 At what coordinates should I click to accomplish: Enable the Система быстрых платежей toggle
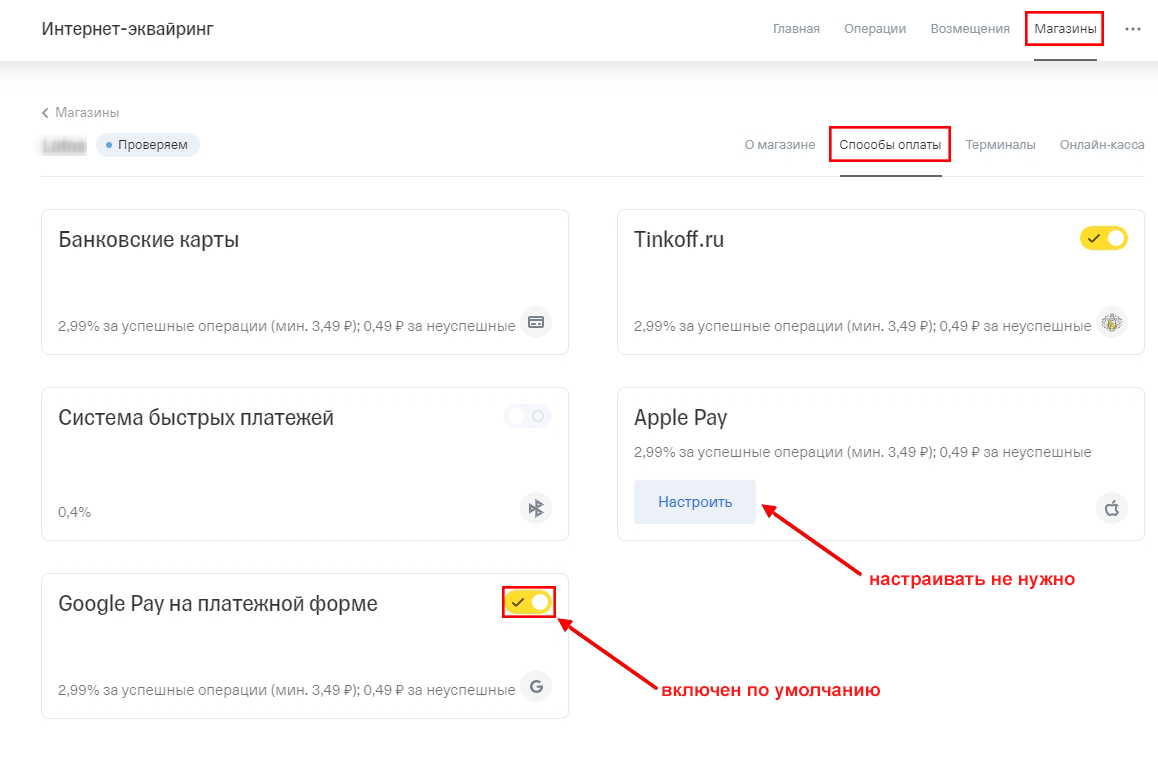528,416
